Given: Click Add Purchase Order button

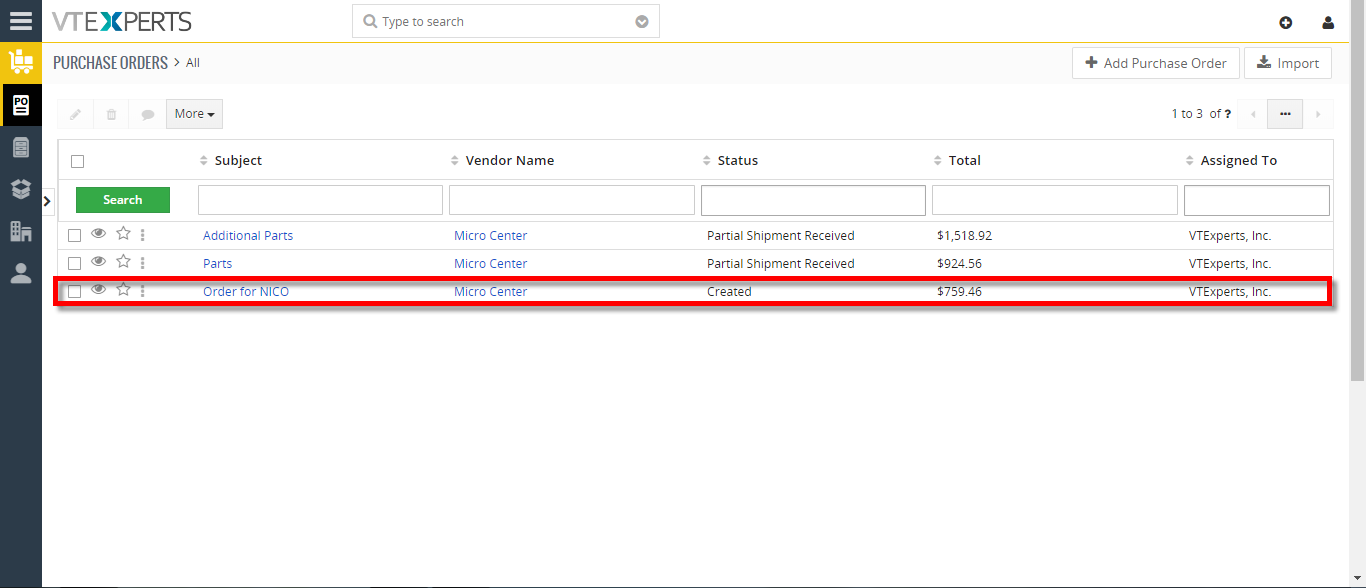Looking at the screenshot, I should pos(1156,63).
